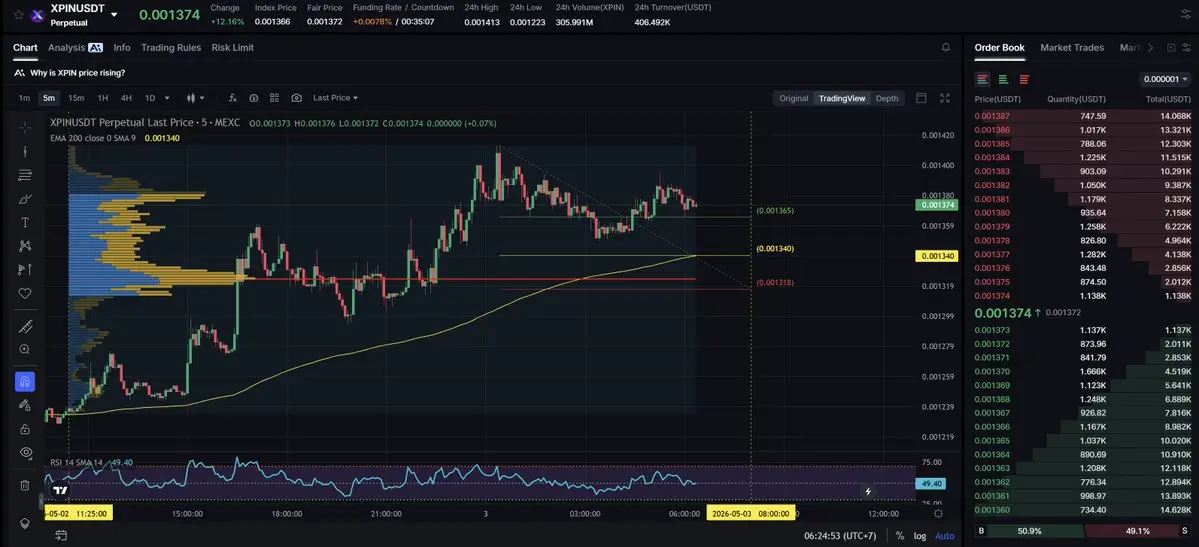Open the heart favorites drawing icon
Viewport: 1199px width, 547px height.
24,293
